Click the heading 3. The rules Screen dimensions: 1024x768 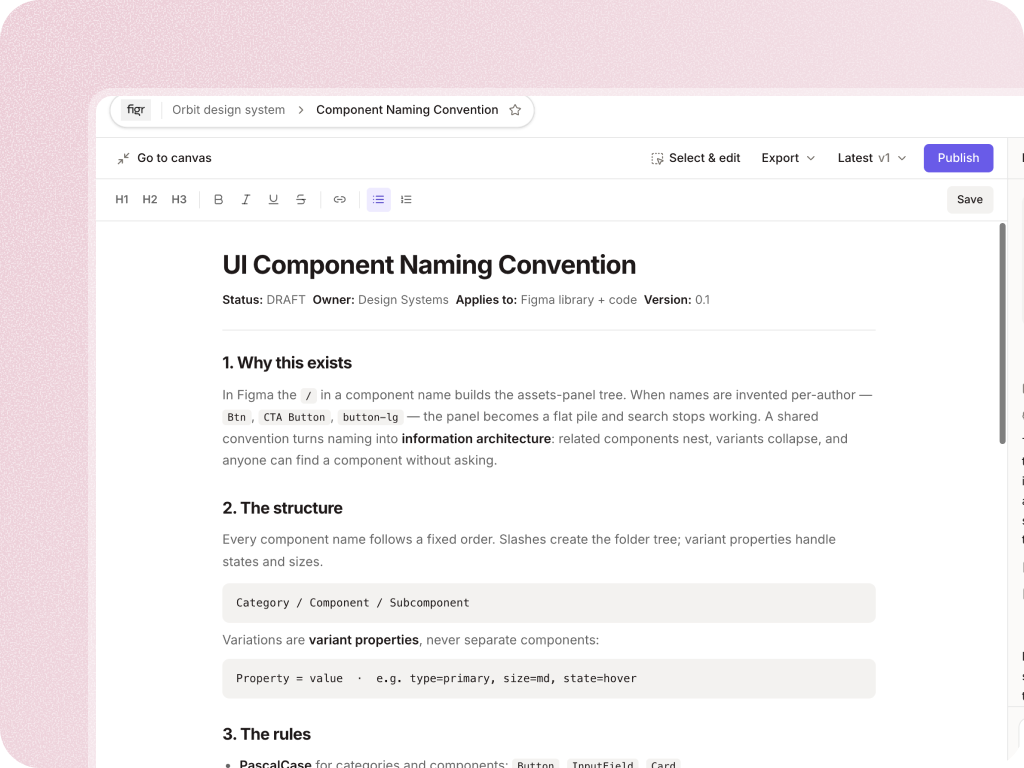pos(266,734)
